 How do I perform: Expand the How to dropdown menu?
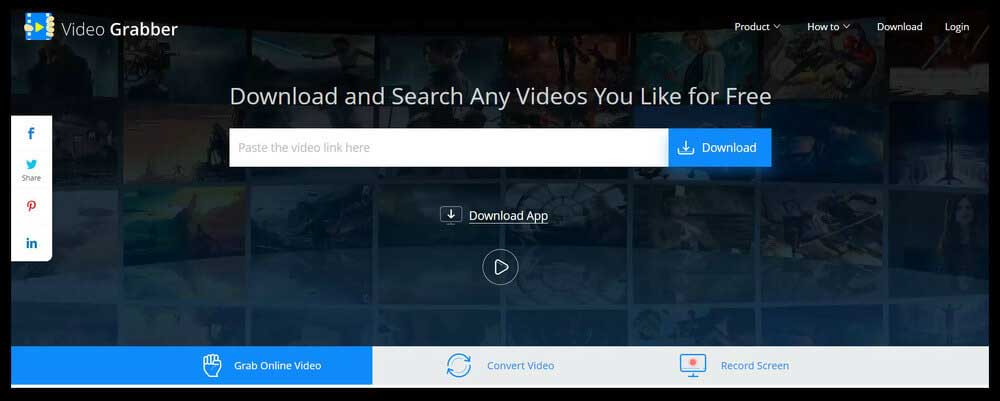pyautogui.click(x=828, y=27)
